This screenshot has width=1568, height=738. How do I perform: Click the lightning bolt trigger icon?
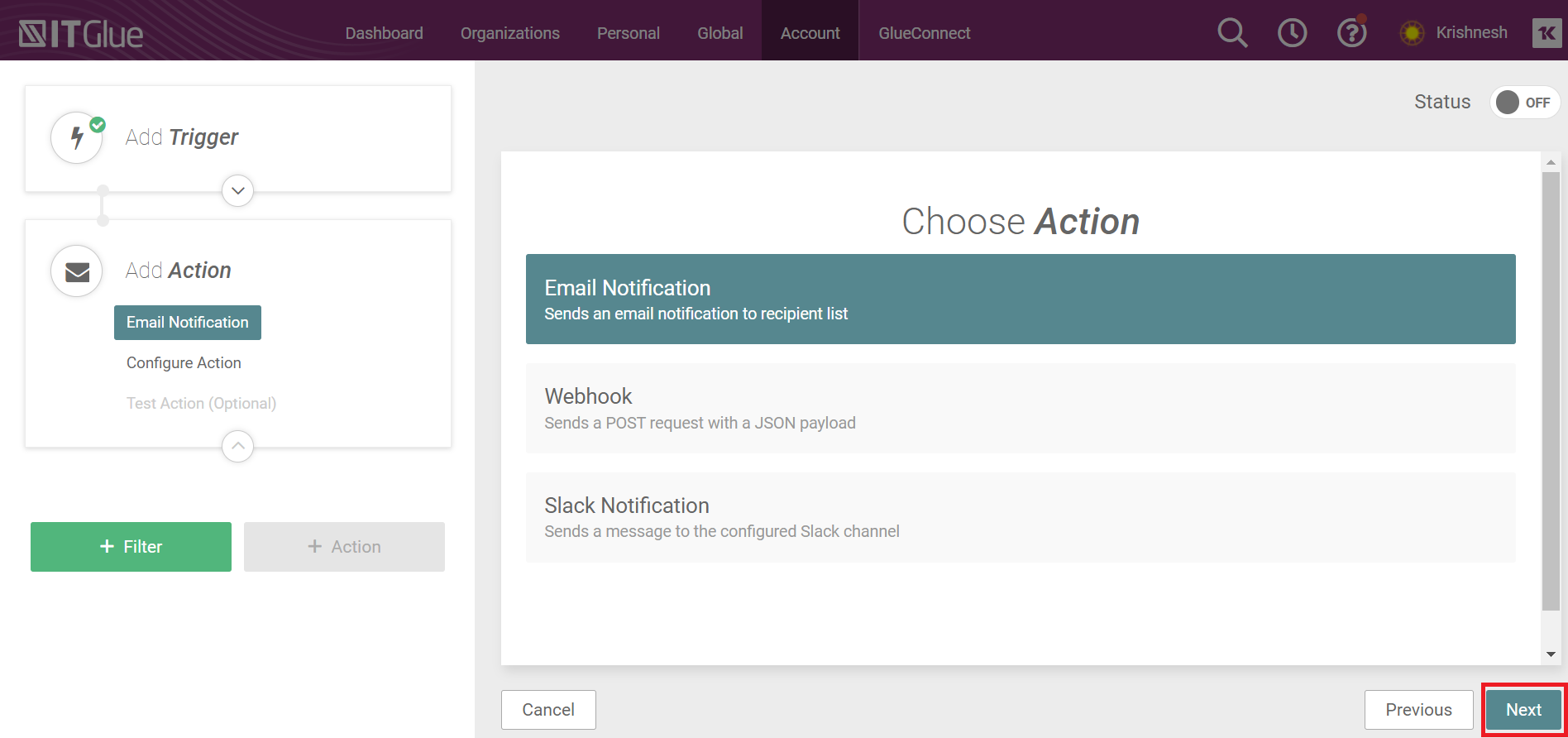click(x=77, y=137)
